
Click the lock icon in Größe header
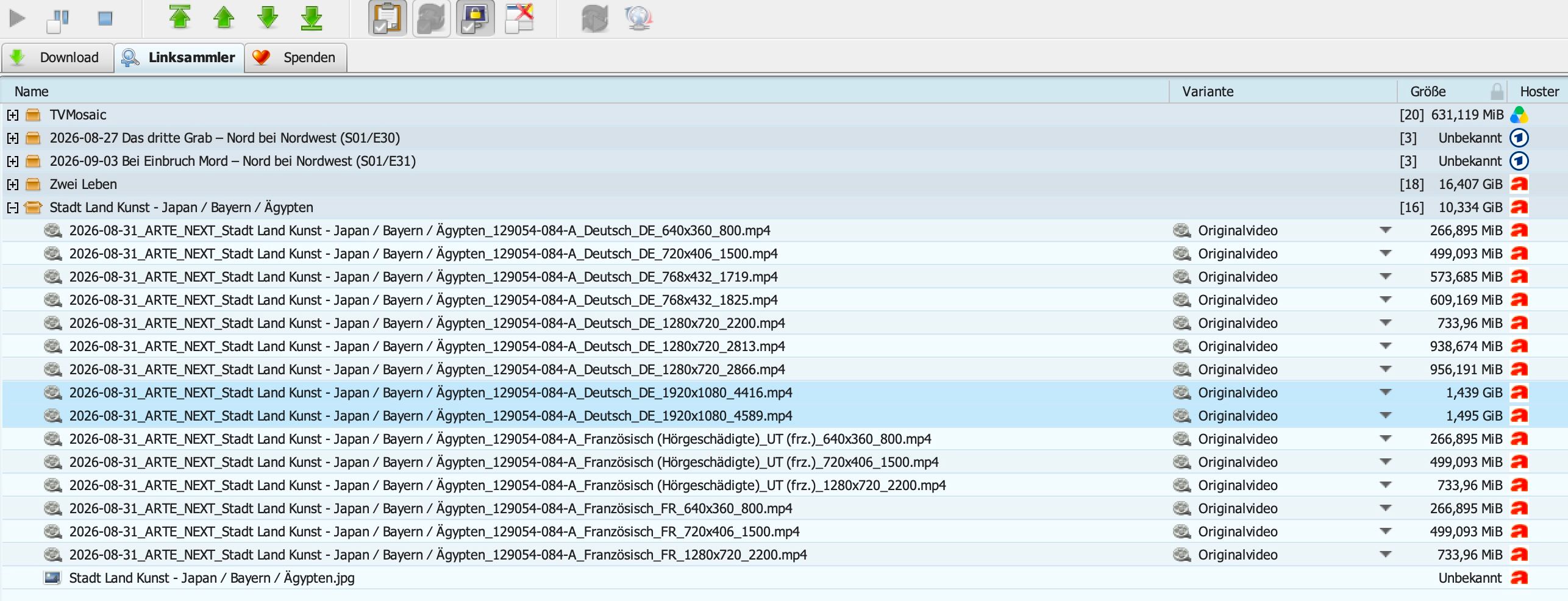pyautogui.click(x=1497, y=91)
